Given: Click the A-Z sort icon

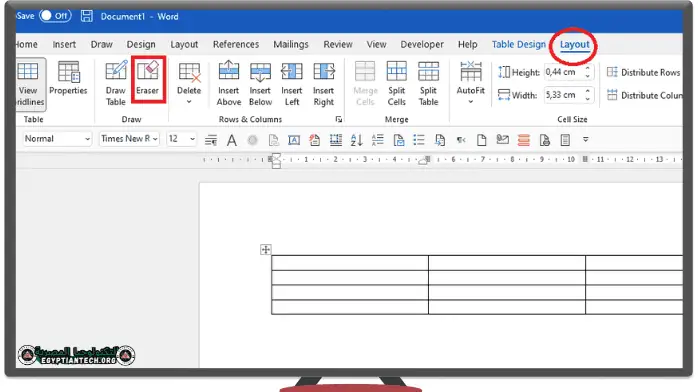Looking at the screenshot, I should [356, 140].
